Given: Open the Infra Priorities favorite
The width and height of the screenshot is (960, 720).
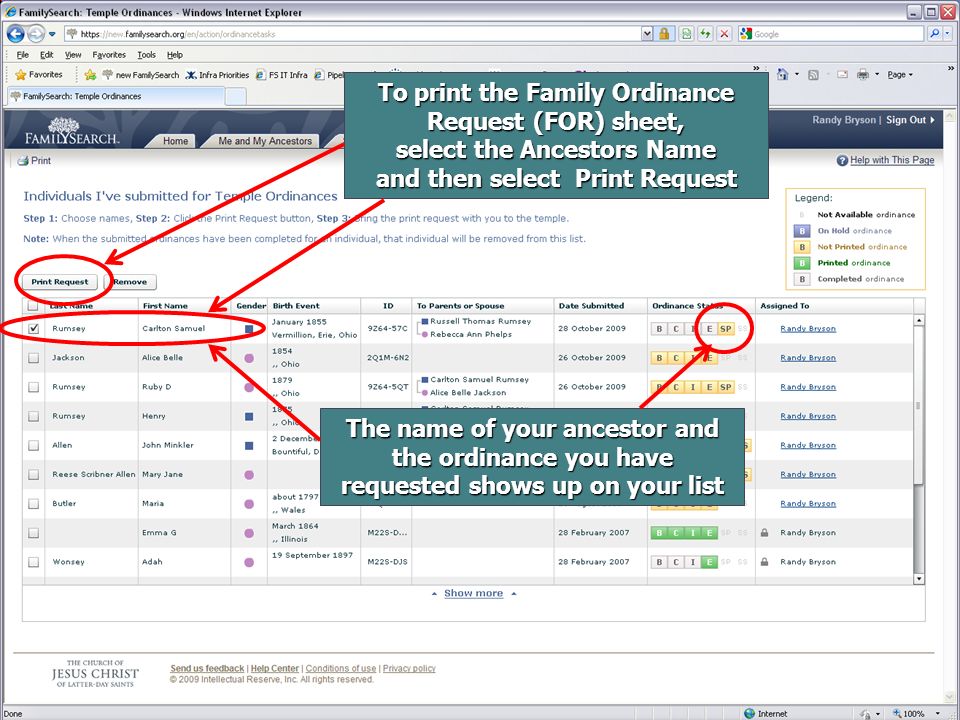Looking at the screenshot, I should [x=217, y=75].
